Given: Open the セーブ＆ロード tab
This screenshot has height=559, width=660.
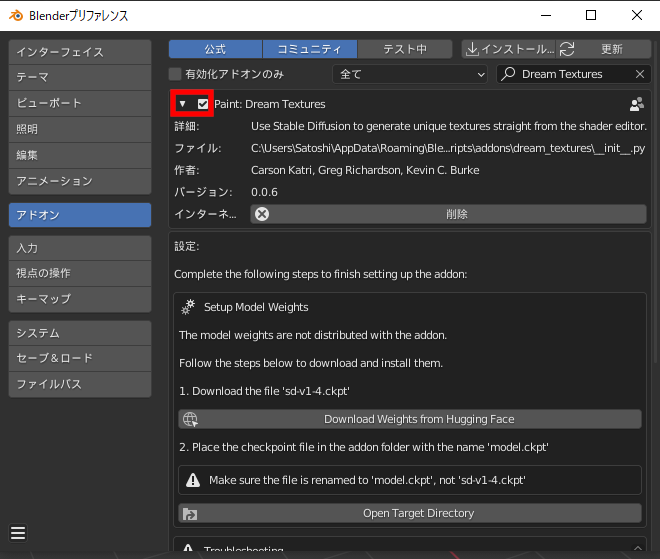Looking at the screenshot, I should [80, 358].
